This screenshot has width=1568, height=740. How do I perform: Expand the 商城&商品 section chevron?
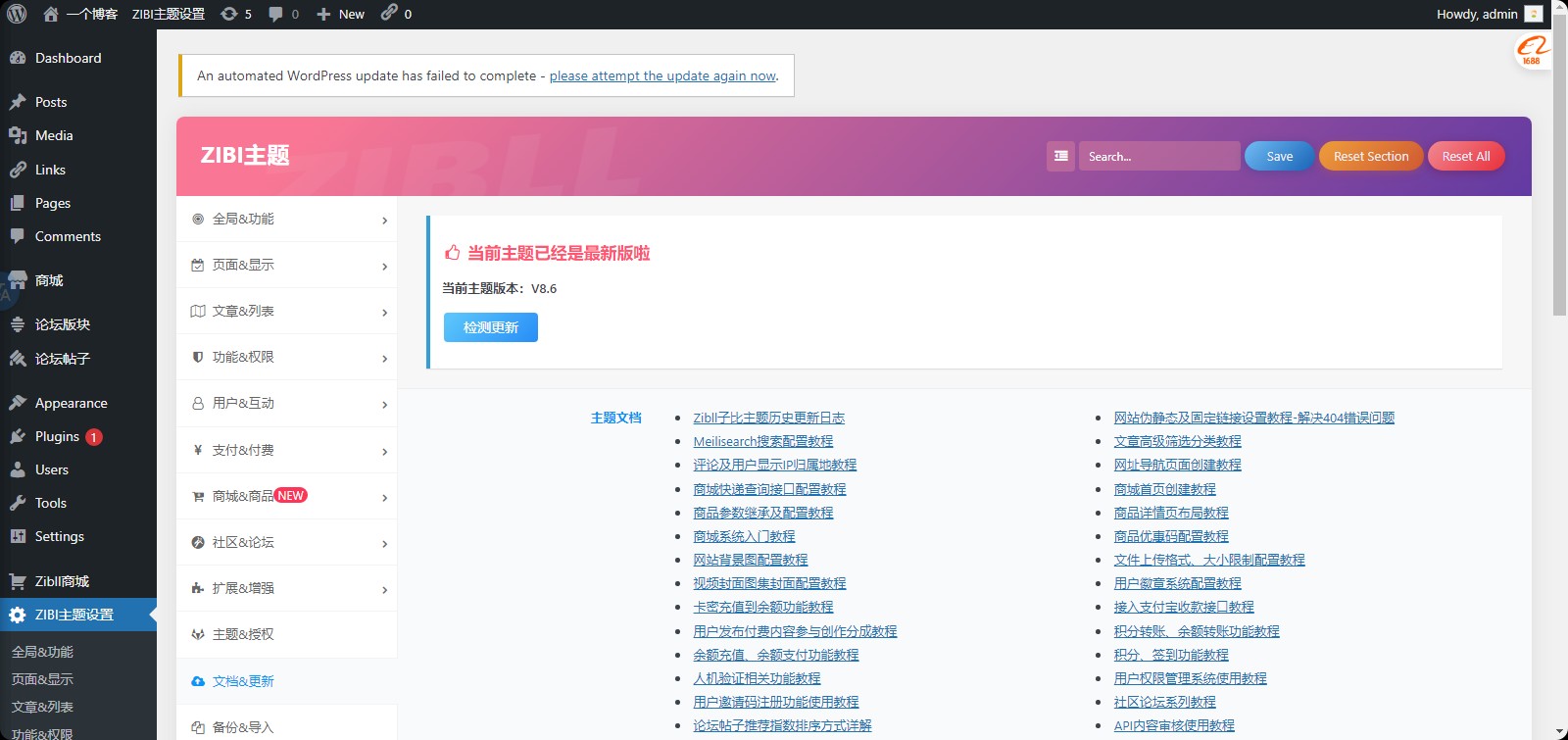(384, 498)
